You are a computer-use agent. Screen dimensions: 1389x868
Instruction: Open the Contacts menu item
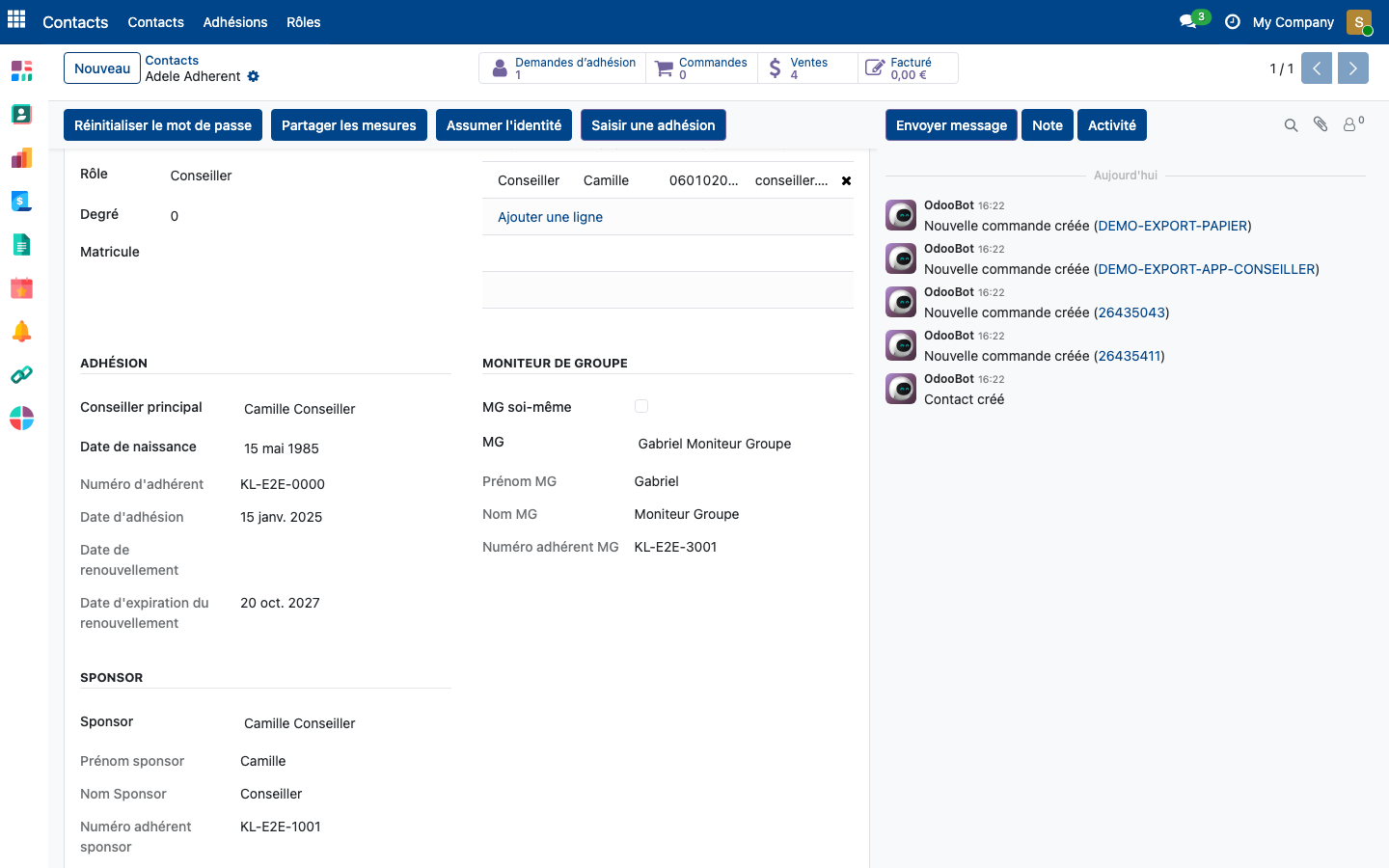coord(155,21)
